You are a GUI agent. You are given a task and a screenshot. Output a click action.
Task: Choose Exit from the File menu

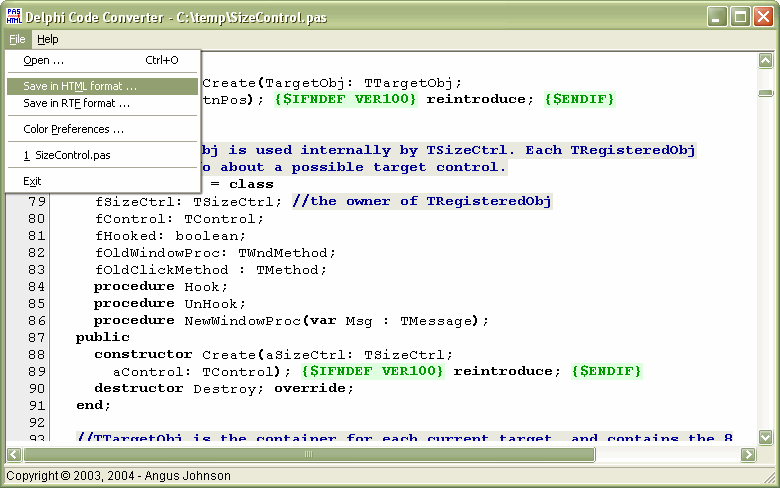tap(102, 181)
